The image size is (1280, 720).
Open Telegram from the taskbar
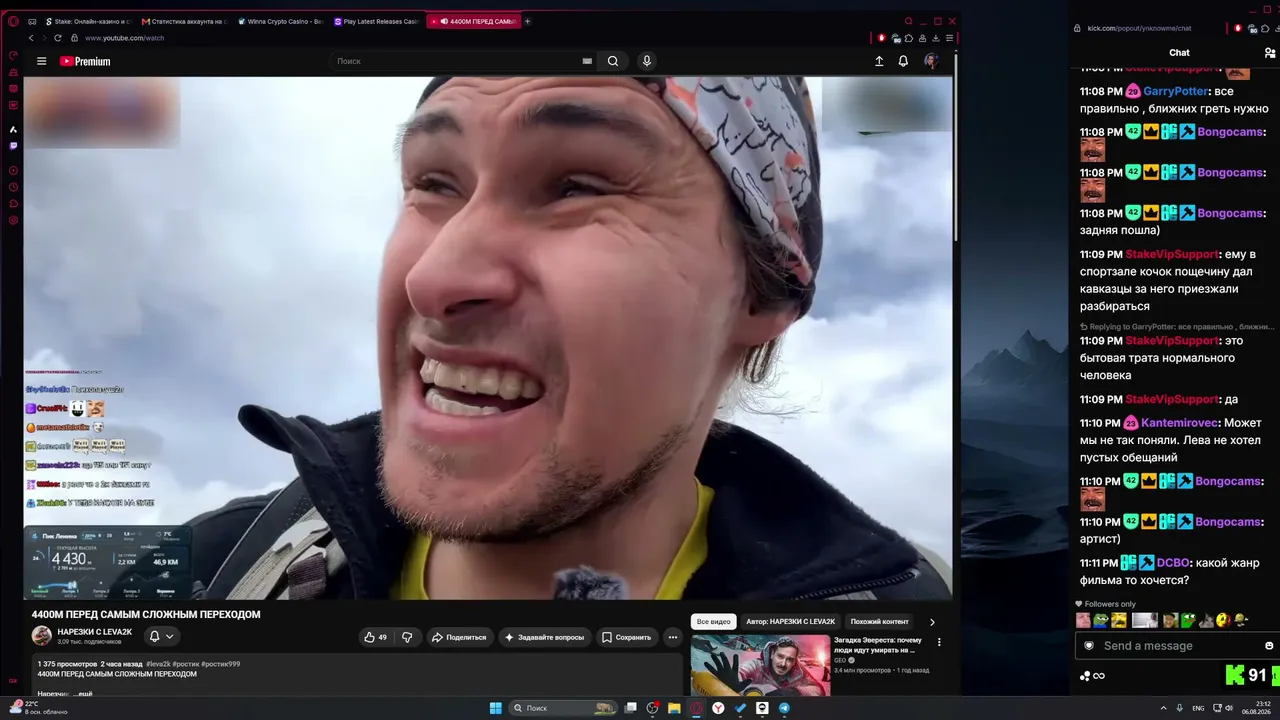pos(784,708)
